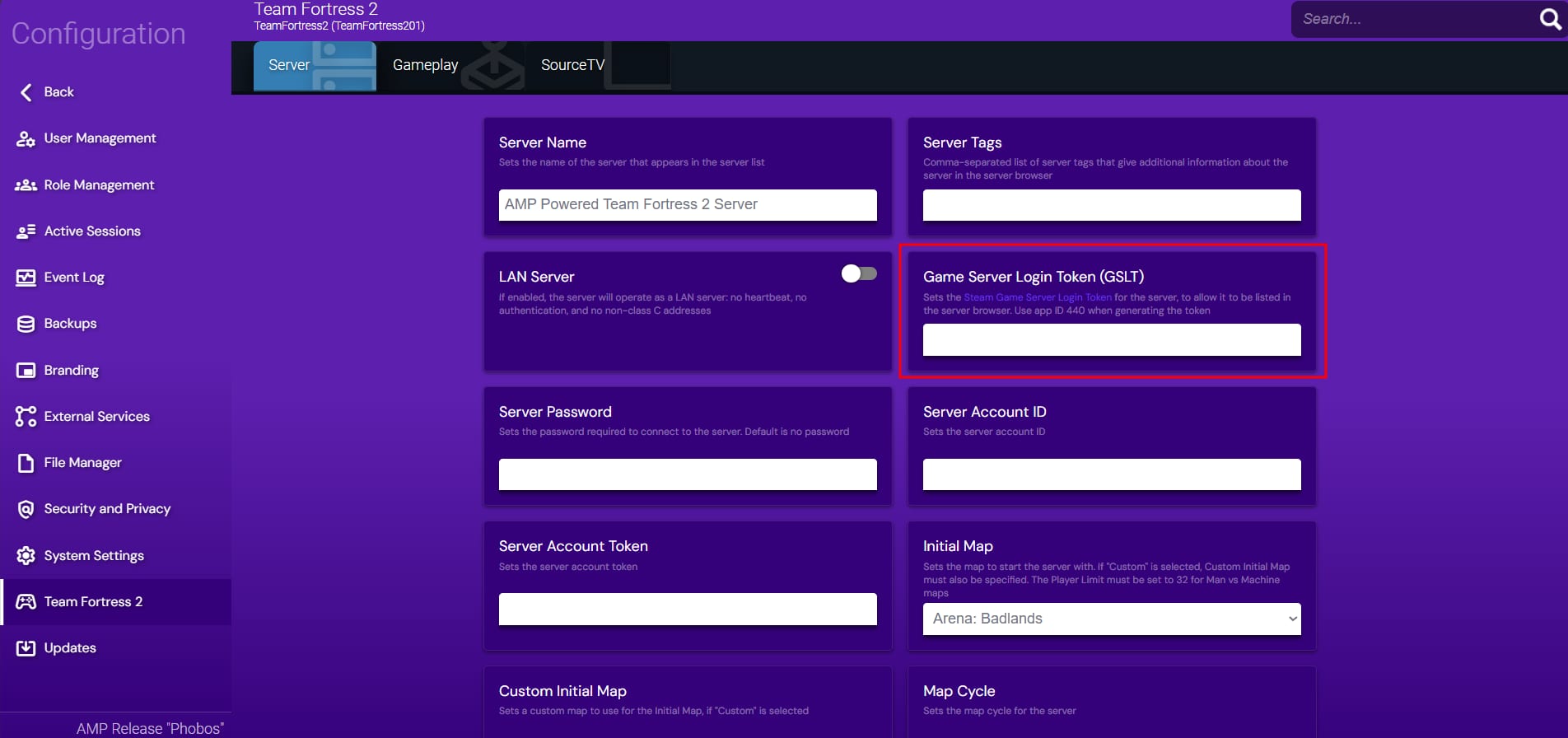Switch to the SourceTV tab
This screenshot has height=738, width=1568.
[572, 65]
